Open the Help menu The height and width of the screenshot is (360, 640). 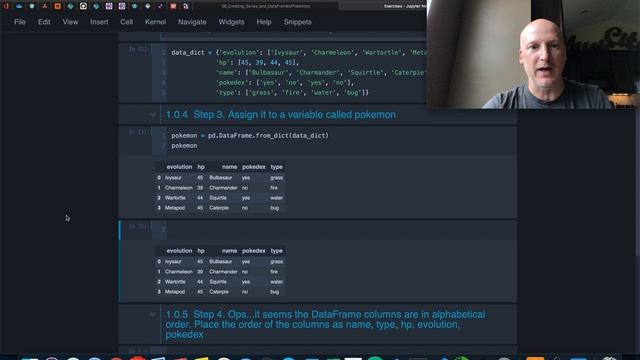point(264,22)
